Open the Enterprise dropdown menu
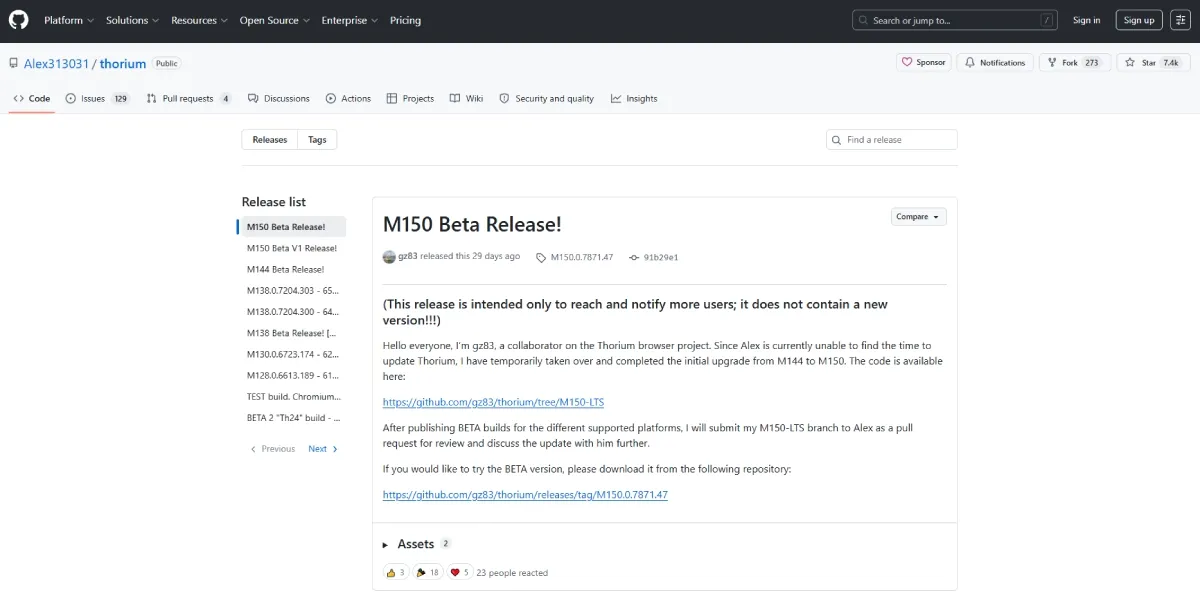The image size is (1200, 592). [x=350, y=20]
